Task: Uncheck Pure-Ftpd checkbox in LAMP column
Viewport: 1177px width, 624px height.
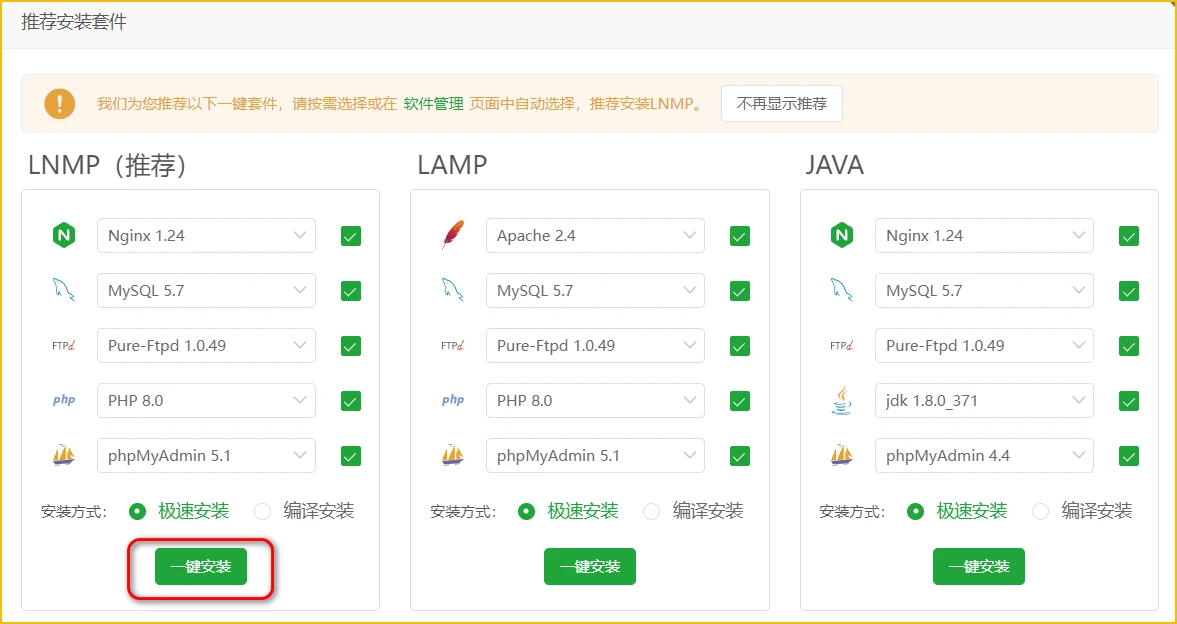Action: coord(740,345)
